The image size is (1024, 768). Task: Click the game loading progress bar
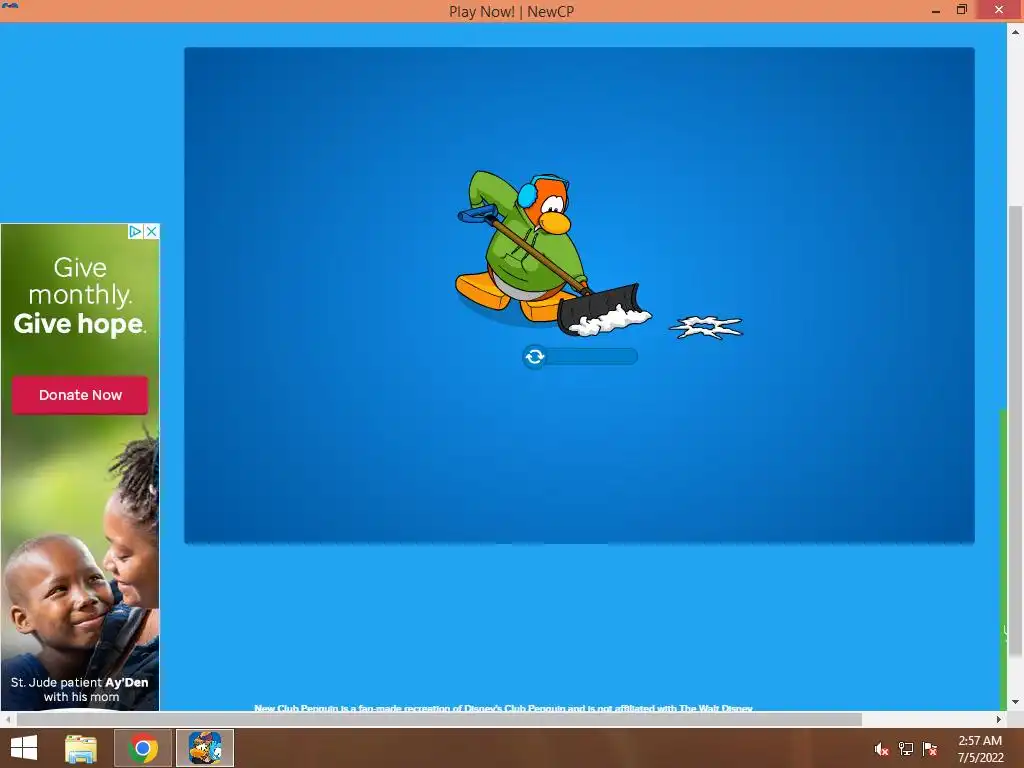coord(581,357)
